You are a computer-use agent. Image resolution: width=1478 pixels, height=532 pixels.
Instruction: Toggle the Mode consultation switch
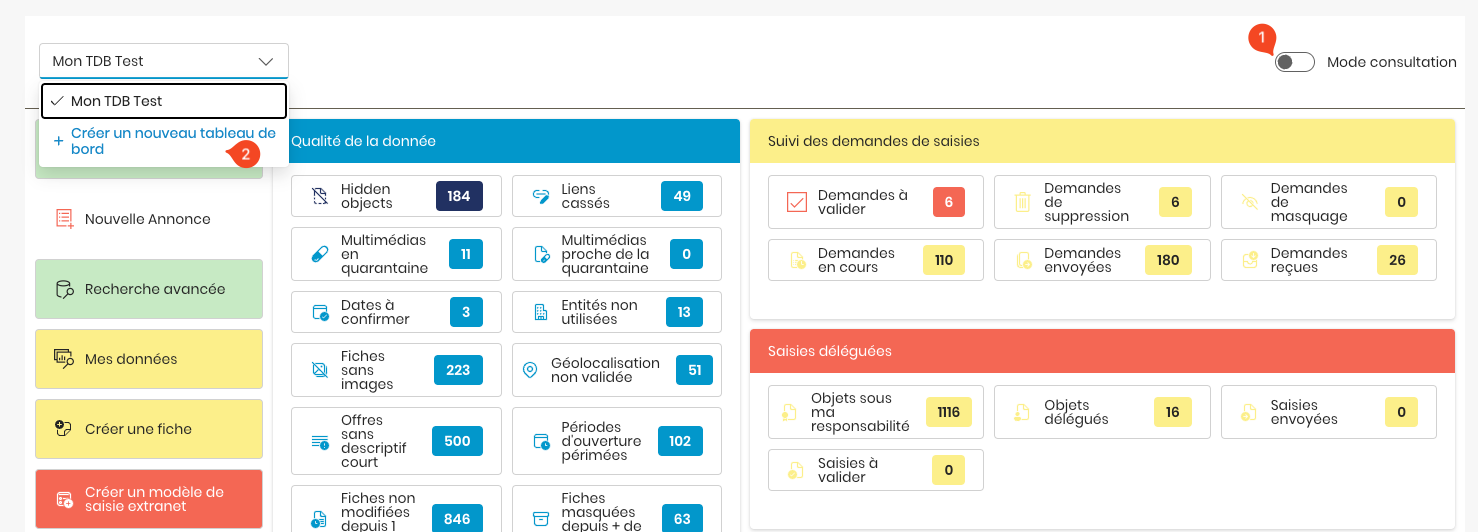[1294, 62]
